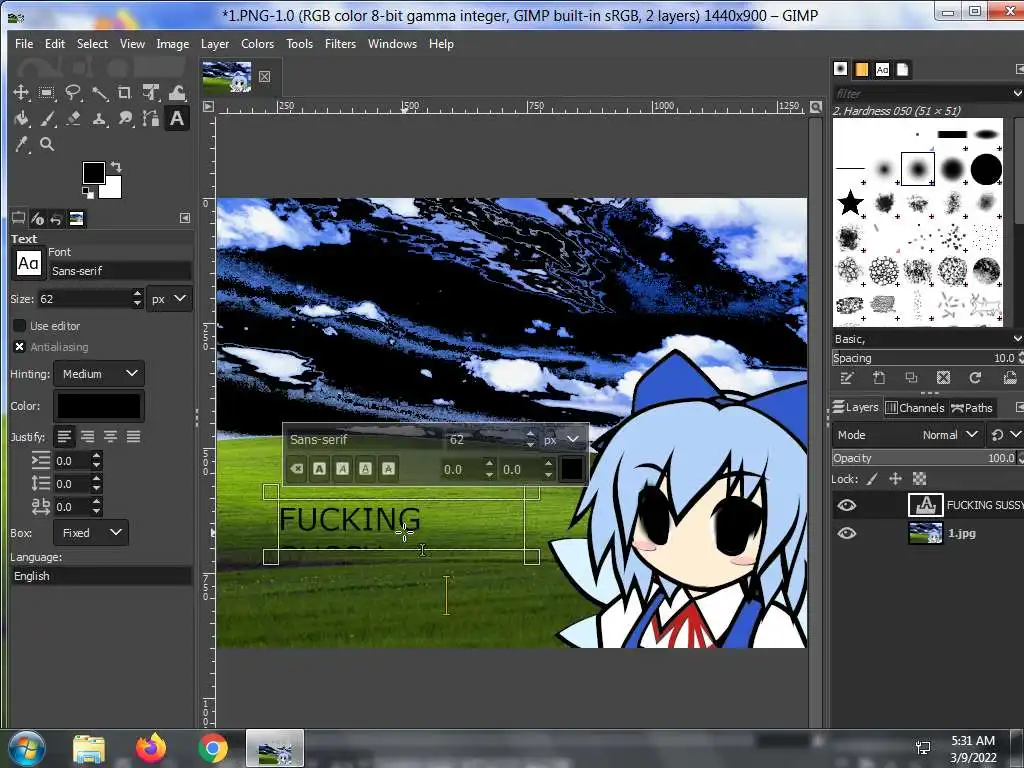Select the Clone stamp tool
The image size is (1024, 768).
click(99, 119)
